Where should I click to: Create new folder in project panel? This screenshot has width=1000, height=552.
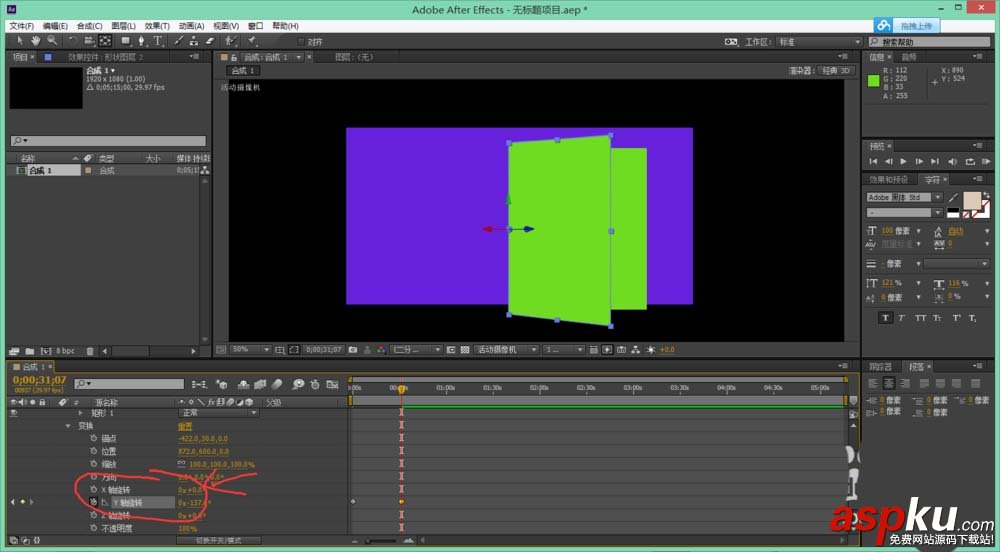tap(30, 351)
